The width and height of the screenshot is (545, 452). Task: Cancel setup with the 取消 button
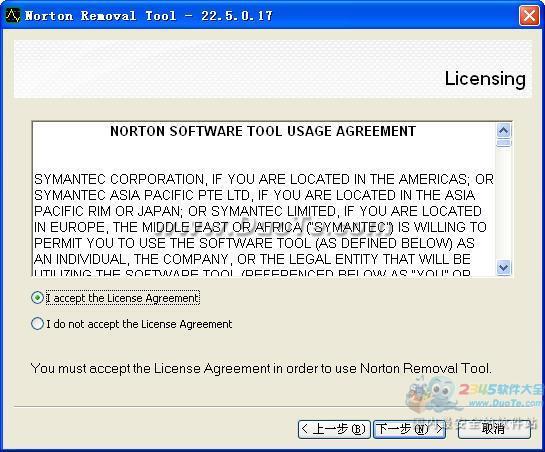click(x=494, y=429)
